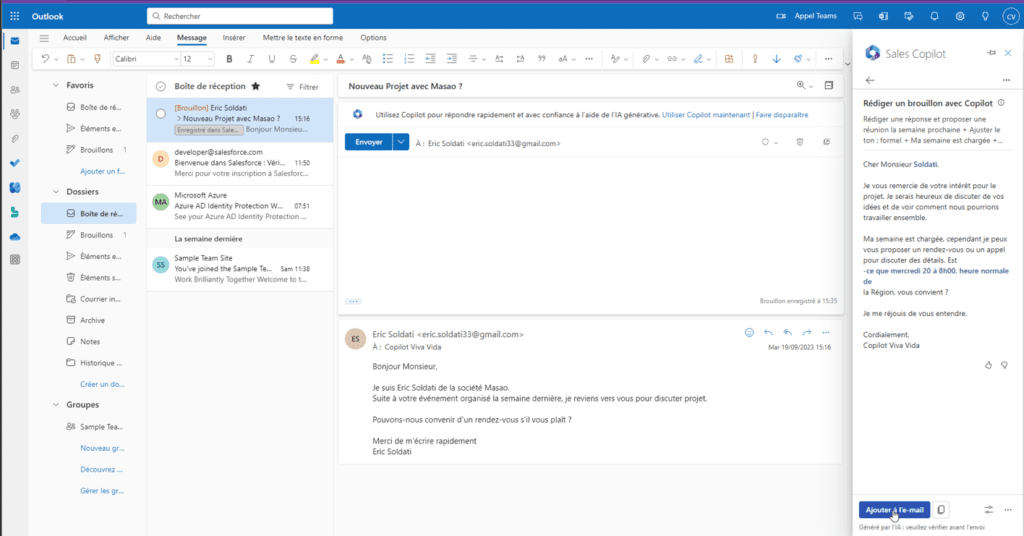Open Mettre le texte en forme tab

click(302, 38)
